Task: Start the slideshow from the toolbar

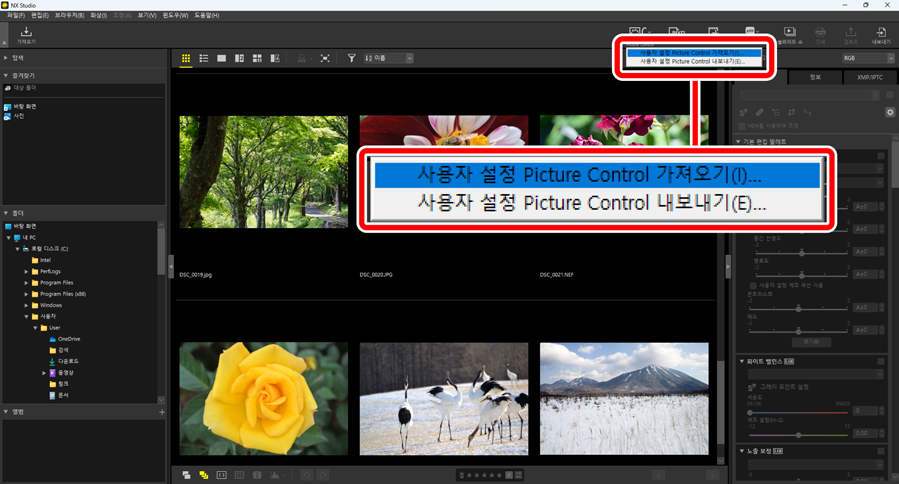Action: coord(789,34)
